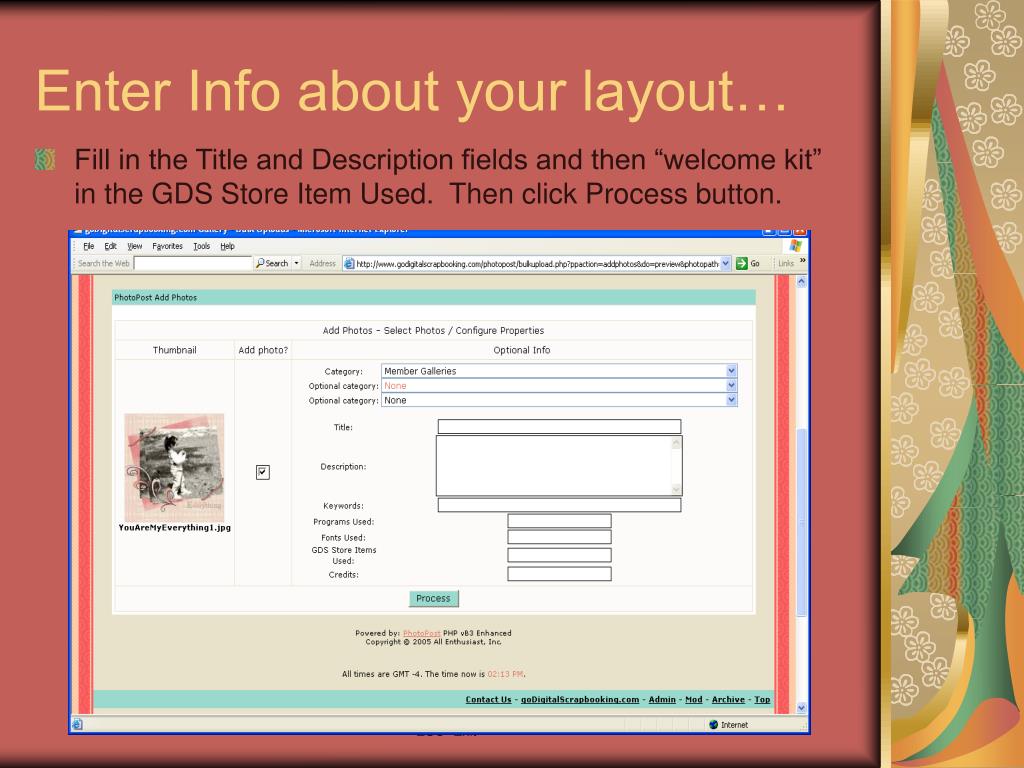Image resolution: width=1024 pixels, height=768 pixels.
Task: Open the Help menu
Action: tap(227, 246)
